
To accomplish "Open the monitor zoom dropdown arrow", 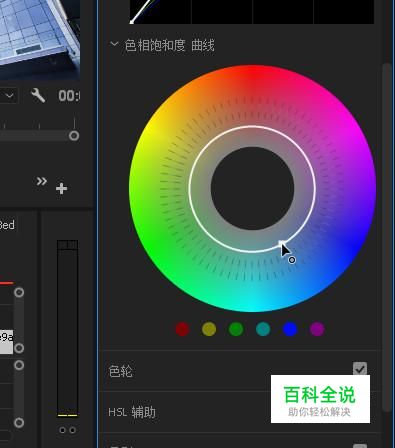I will pyautogui.click(x=9, y=96).
